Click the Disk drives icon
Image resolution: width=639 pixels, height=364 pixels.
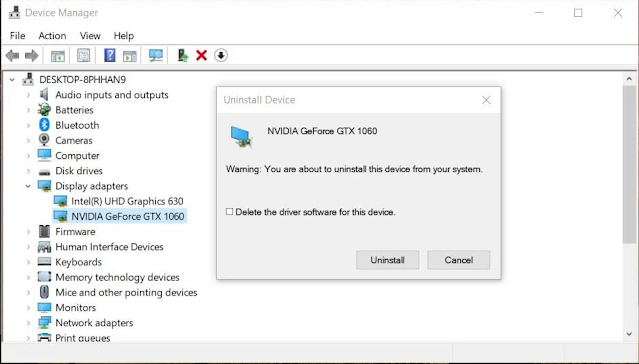(44, 172)
